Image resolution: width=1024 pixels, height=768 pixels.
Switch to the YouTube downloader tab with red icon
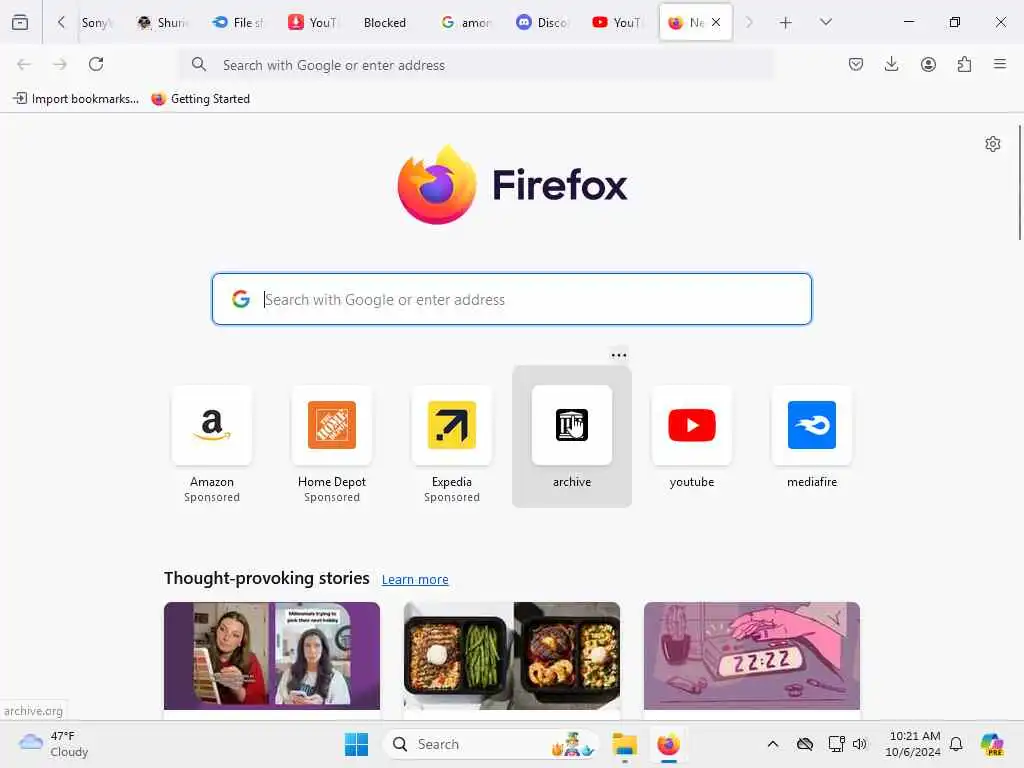(313, 23)
